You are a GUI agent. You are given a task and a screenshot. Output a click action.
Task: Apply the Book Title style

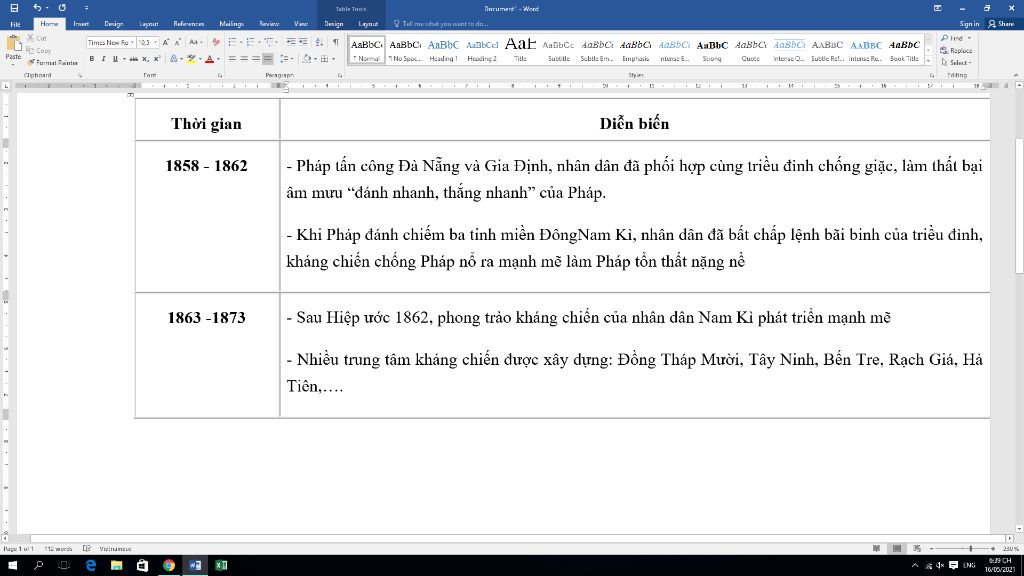tap(904, 50)
